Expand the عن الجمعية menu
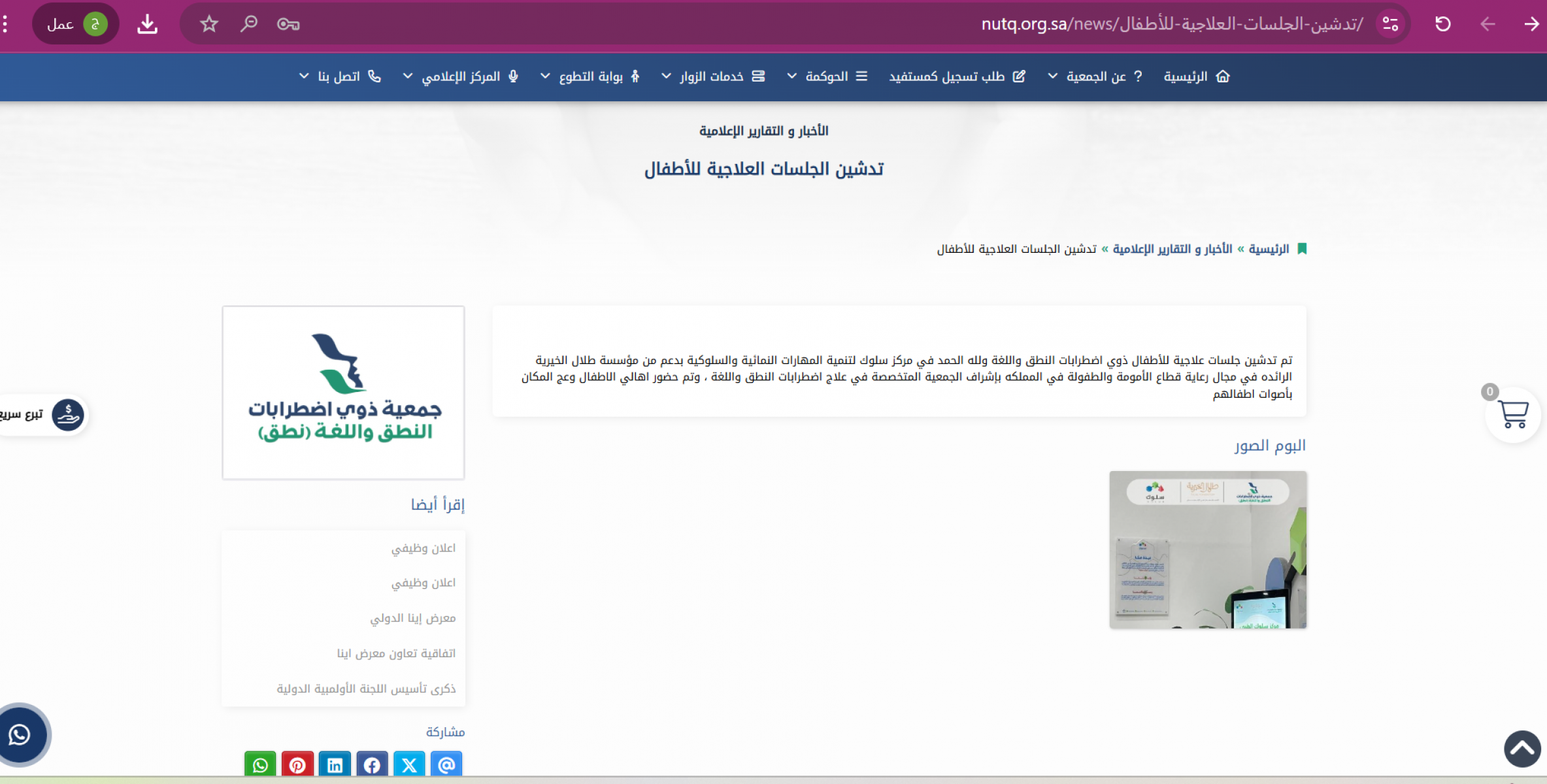The width and height of the screenshot is (1547, 784). (1096, 76)
